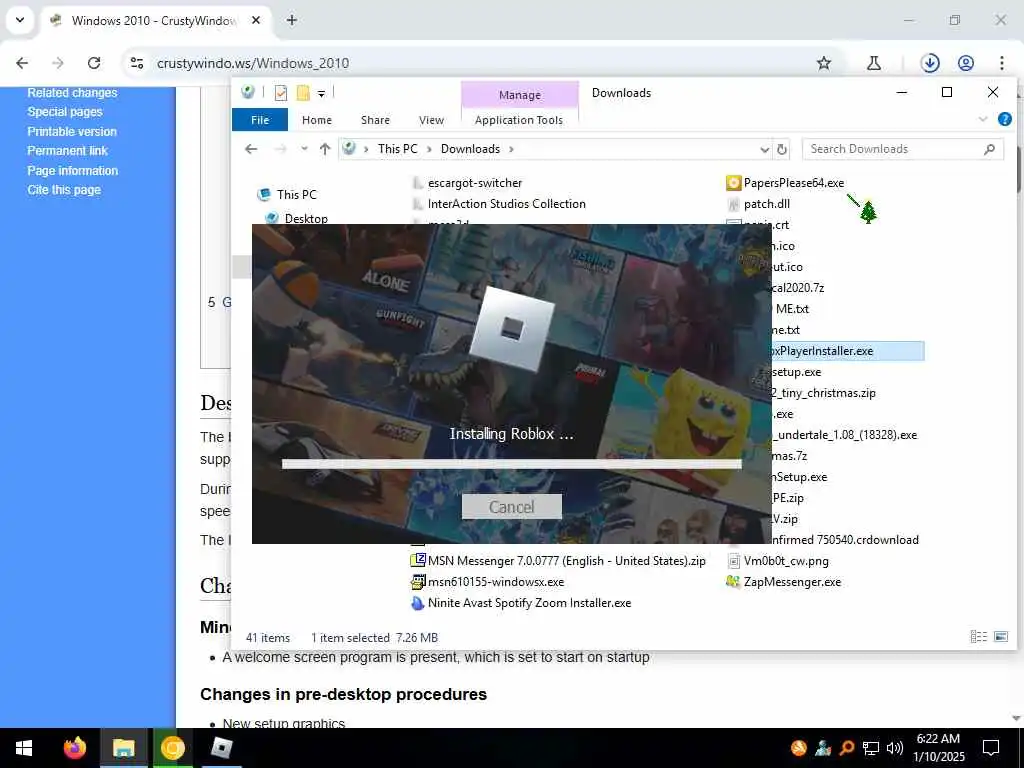This screenshot has width=1024, height=768.
Task: Click the Roblox taskbar icon
Action: [x=222, y=748]
